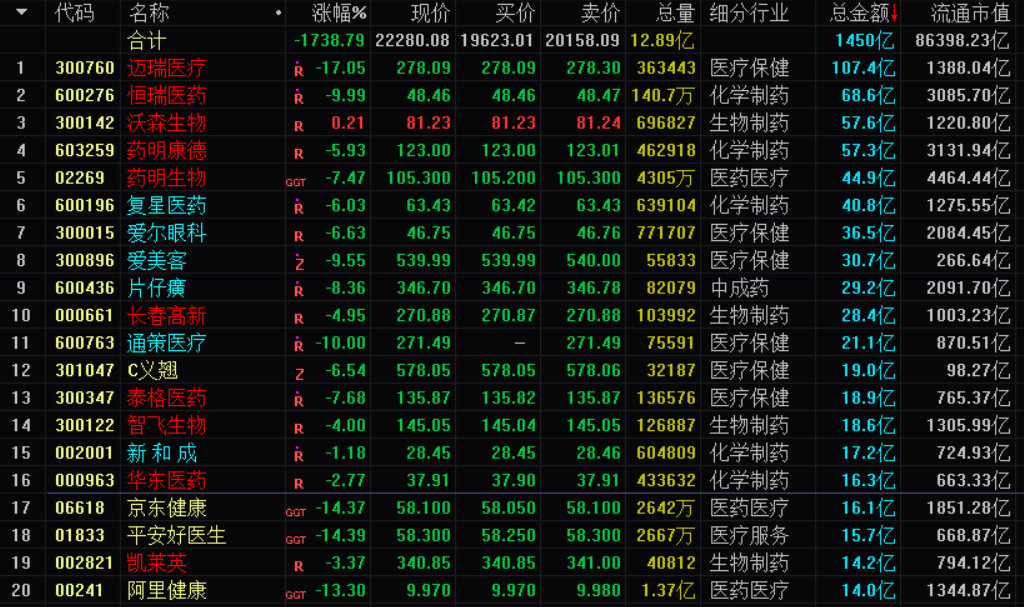Select stock name 片仔癀
1024x607 pixels.
pyautogui.click(x=157, y=287)
